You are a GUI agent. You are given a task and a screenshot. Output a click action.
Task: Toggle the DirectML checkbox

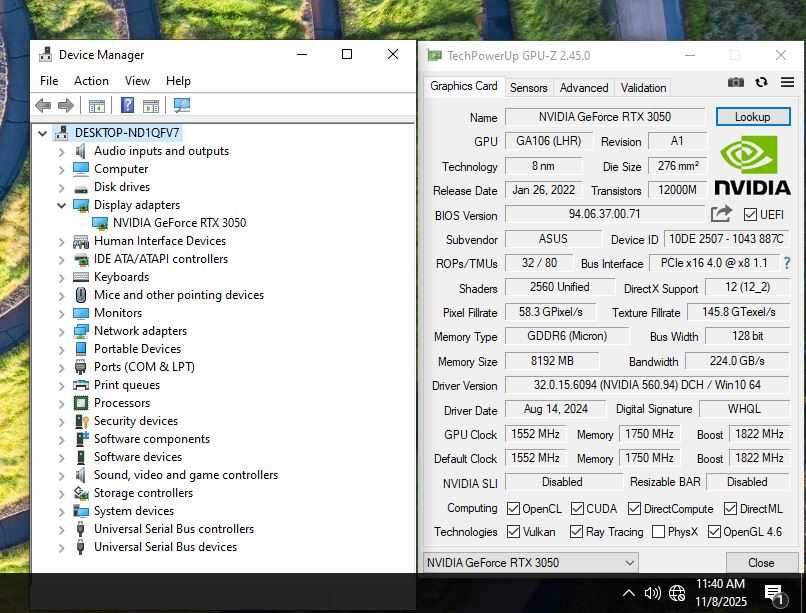730,509
